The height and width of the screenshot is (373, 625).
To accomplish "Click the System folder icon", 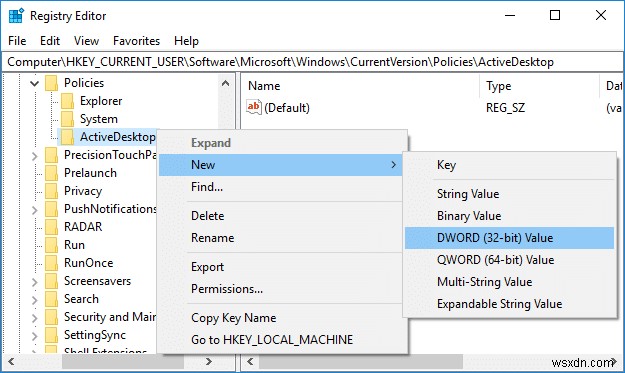I will [67, 119].
